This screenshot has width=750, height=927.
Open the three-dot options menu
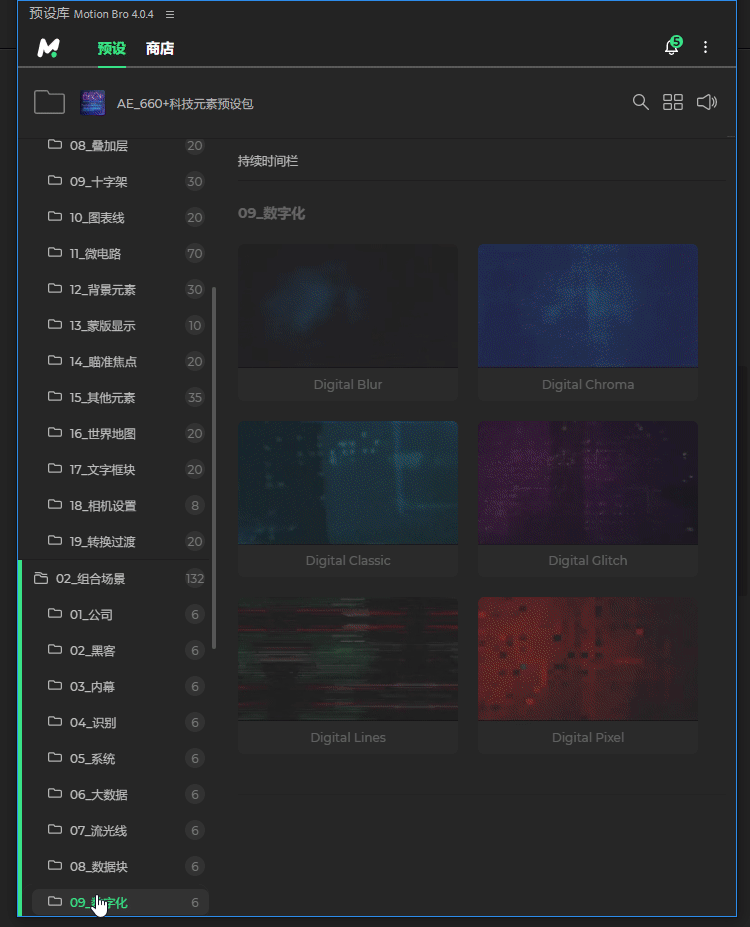(705, 47)
